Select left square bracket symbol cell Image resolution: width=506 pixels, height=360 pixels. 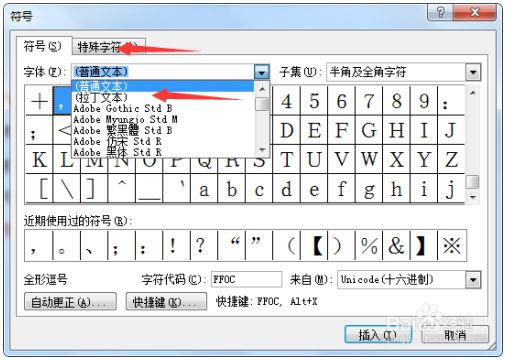pyautogui.click(x=39, y=188)
